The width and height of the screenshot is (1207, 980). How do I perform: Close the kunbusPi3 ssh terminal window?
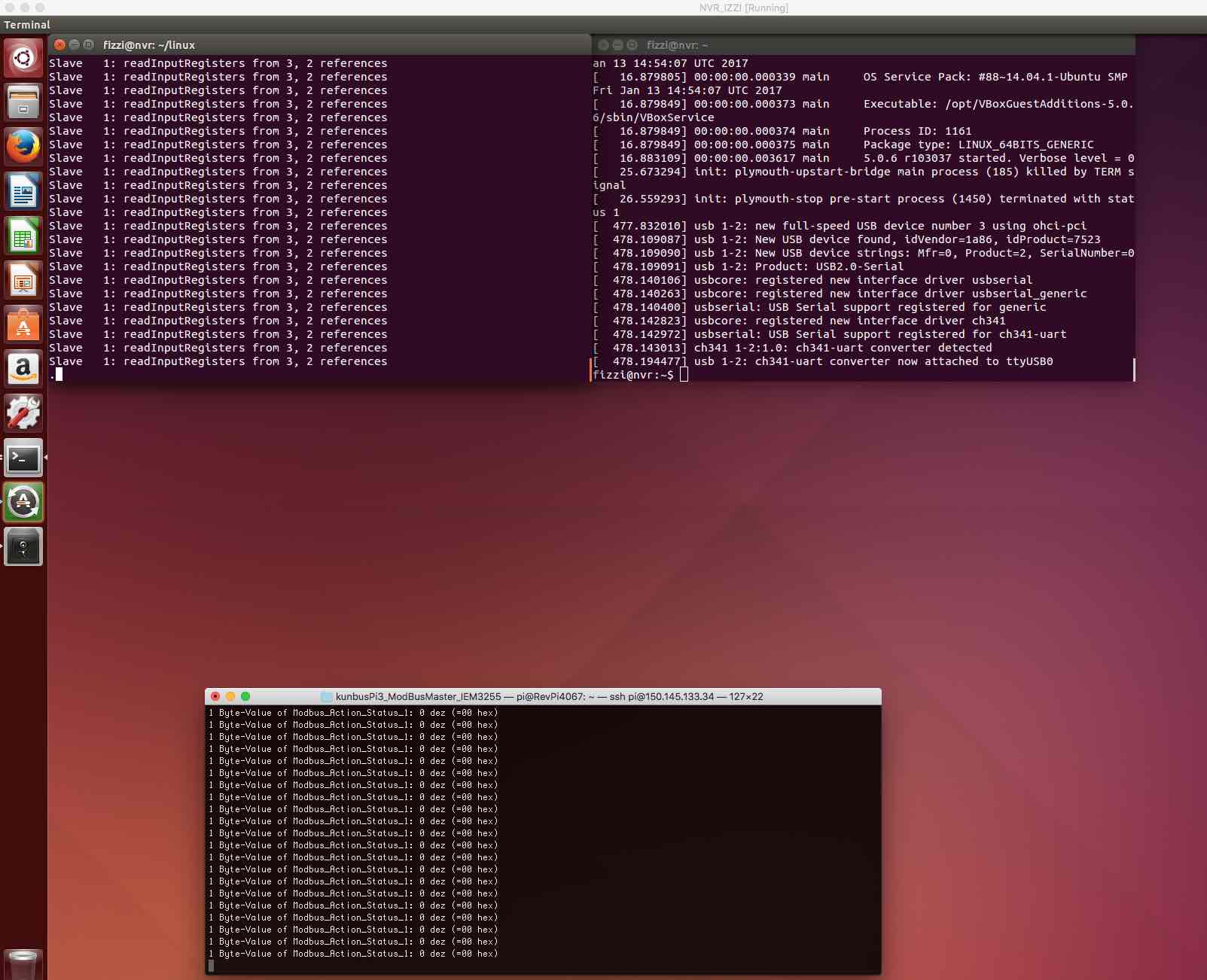[x=215, y=696]
